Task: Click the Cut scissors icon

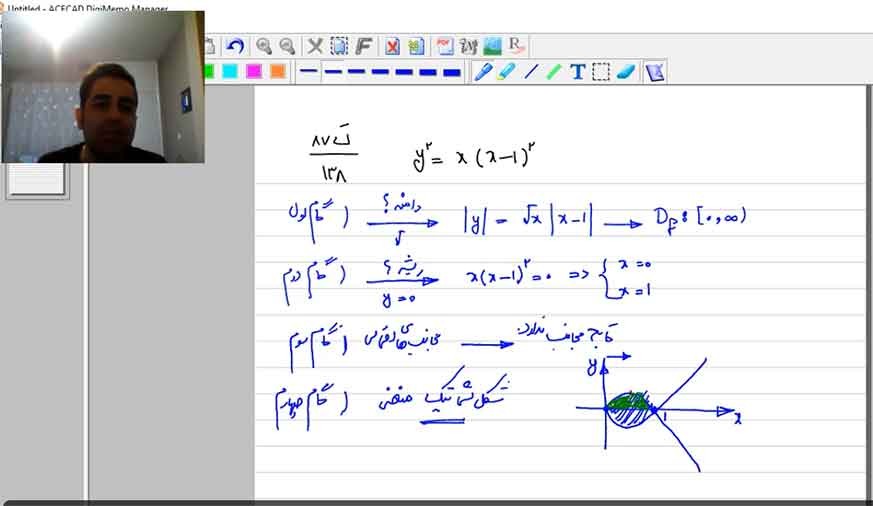Action: tap(315, 46)
